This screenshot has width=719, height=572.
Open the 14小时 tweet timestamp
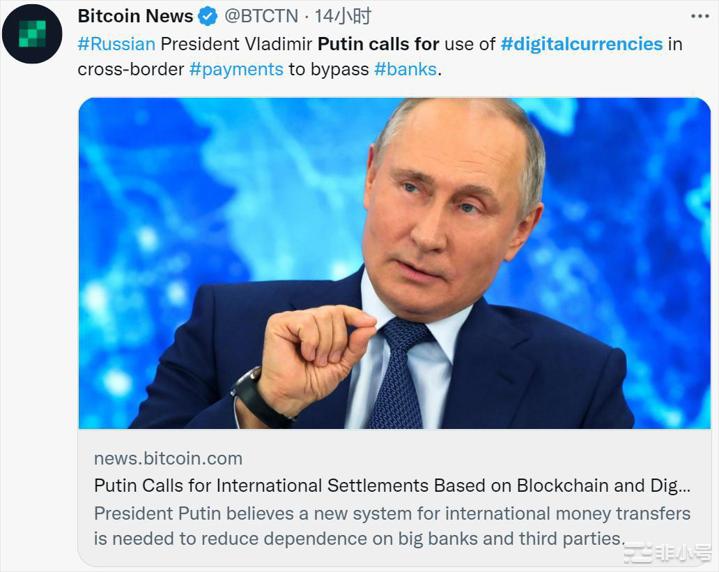343,17
